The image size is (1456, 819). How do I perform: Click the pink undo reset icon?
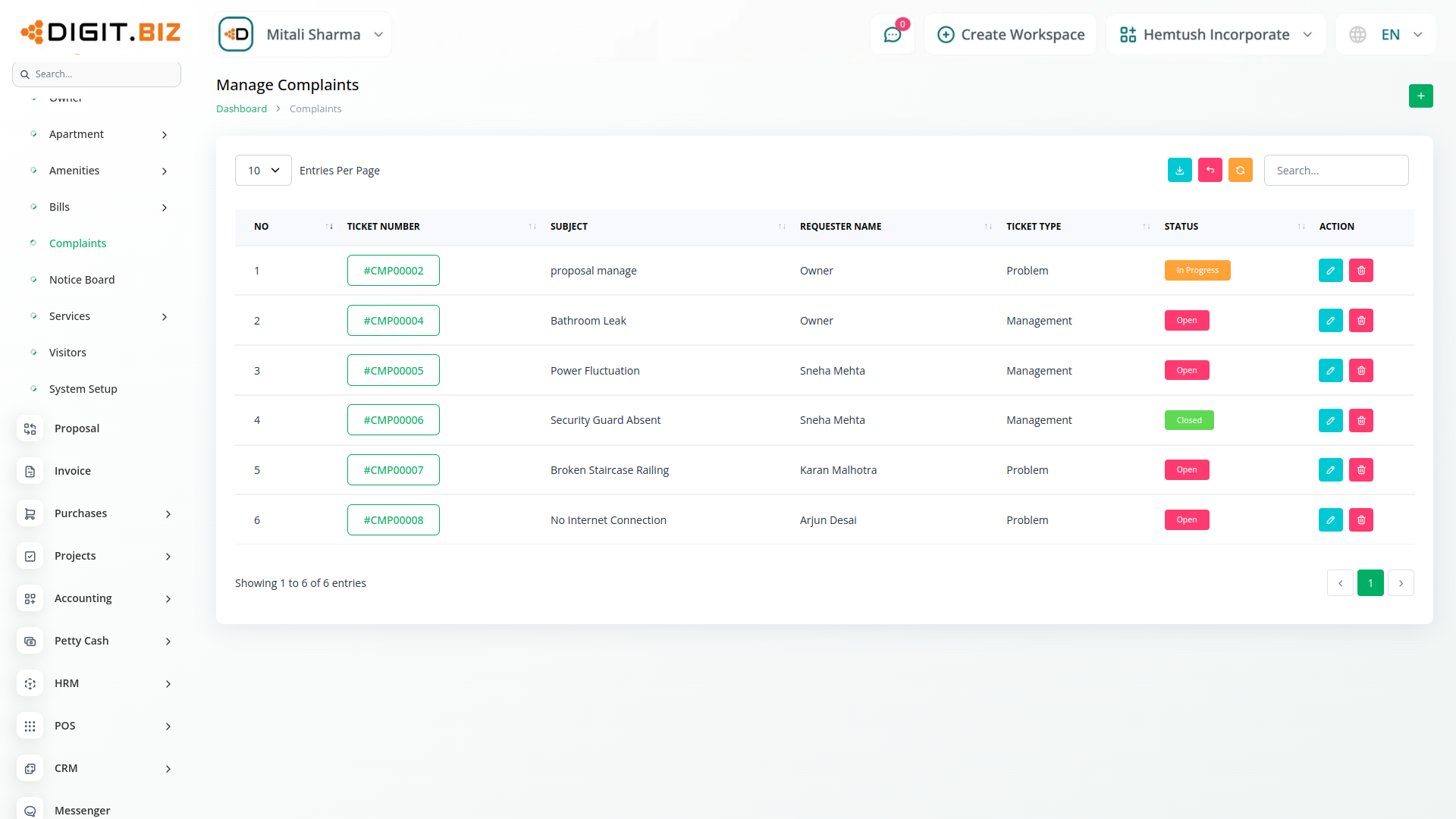pyautogui.click(x=1210, y=171)
